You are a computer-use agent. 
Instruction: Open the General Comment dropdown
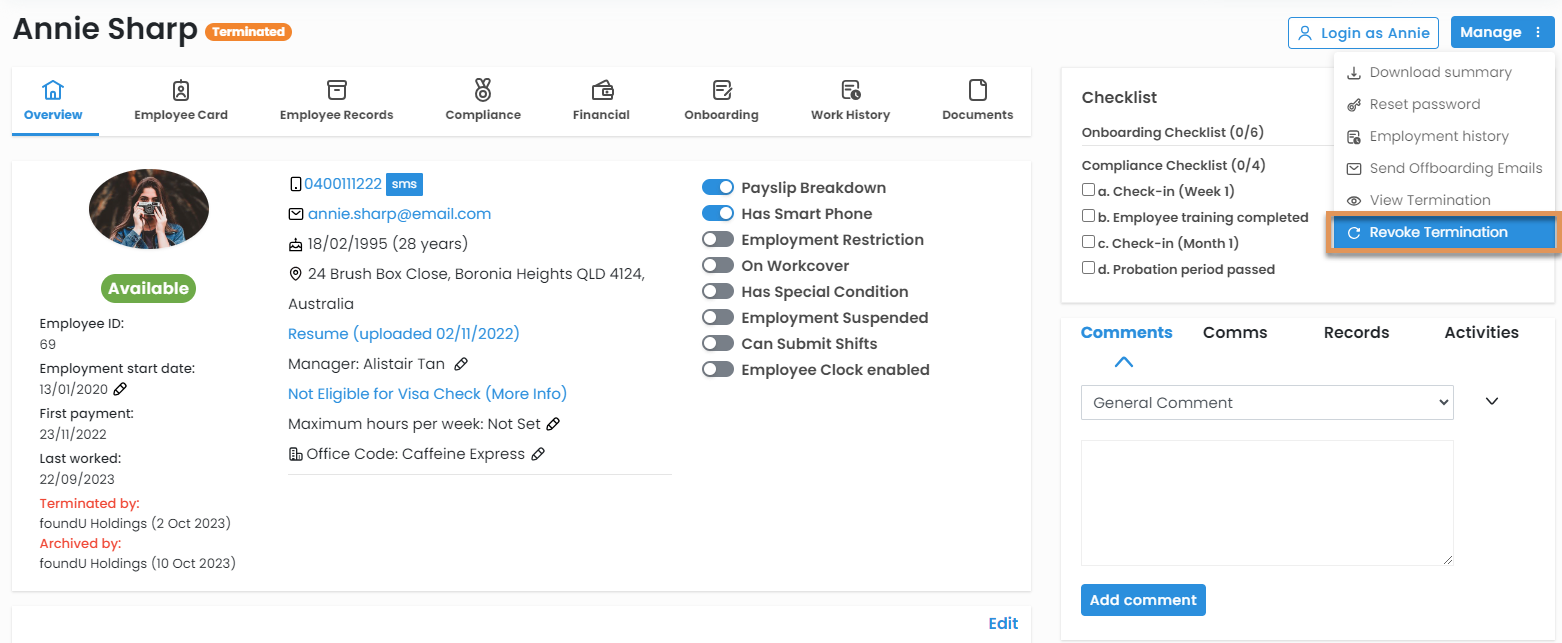pos(1266,403)
